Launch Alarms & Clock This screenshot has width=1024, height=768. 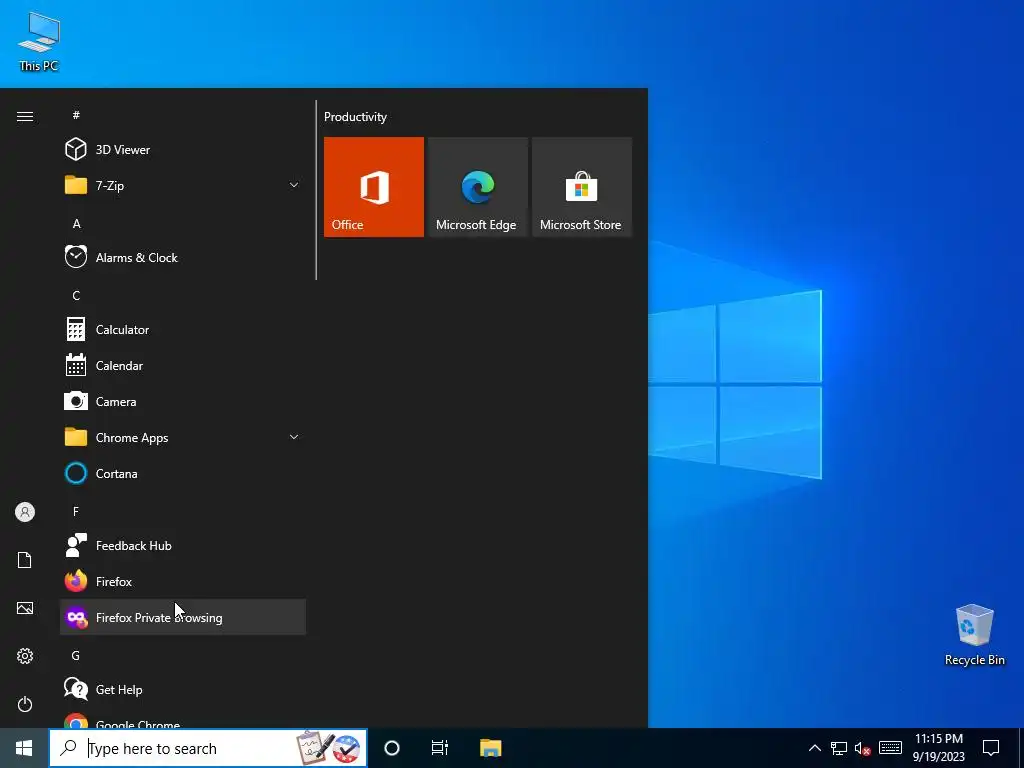click(x=183, y=257)
